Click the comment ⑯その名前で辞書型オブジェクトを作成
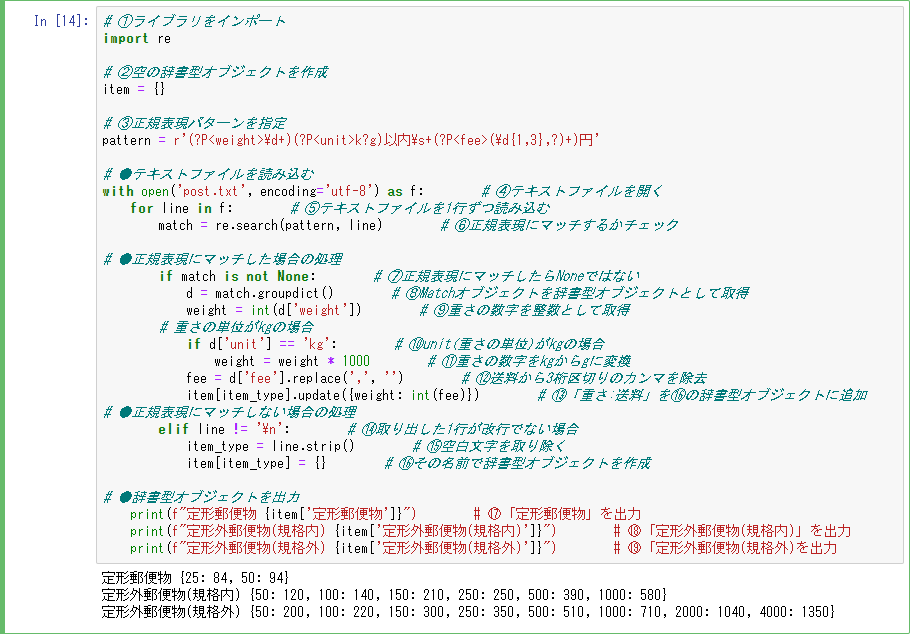The width and height of the screenshot is (910, 634). 517,463
